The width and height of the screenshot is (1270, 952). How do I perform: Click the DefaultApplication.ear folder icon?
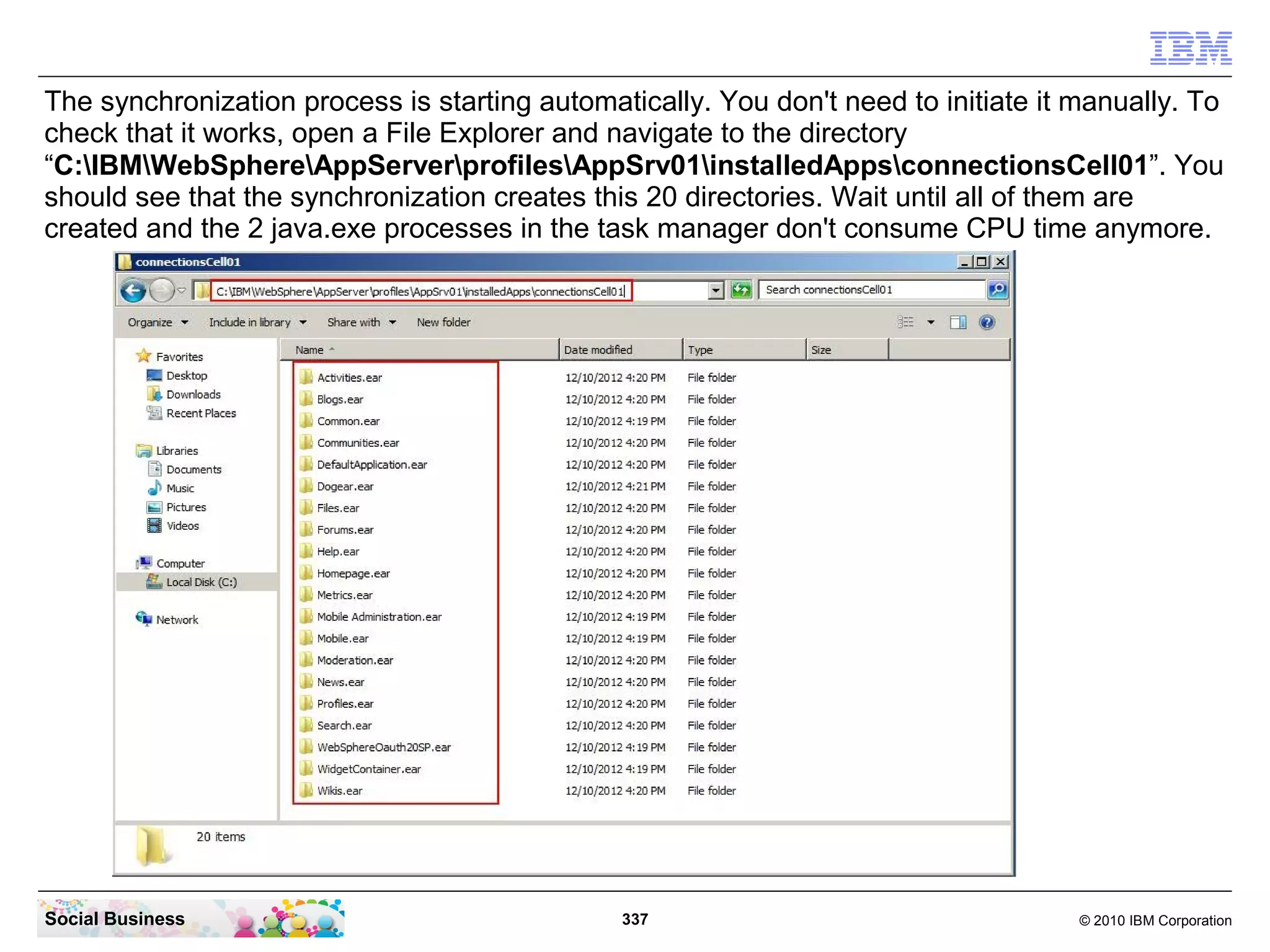click(306, 464)
